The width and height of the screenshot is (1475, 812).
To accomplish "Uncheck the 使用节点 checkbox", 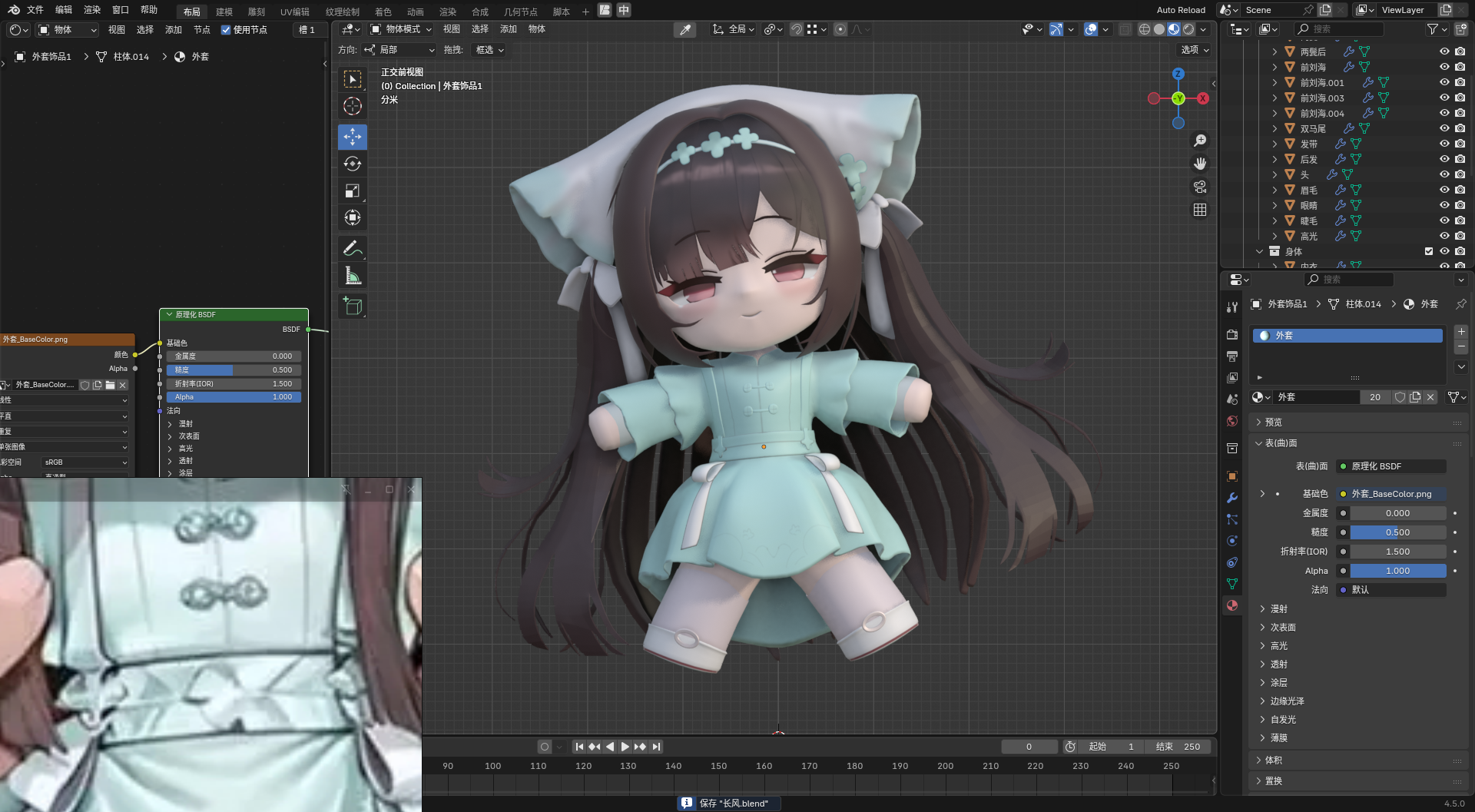I will tap(226, 30).
